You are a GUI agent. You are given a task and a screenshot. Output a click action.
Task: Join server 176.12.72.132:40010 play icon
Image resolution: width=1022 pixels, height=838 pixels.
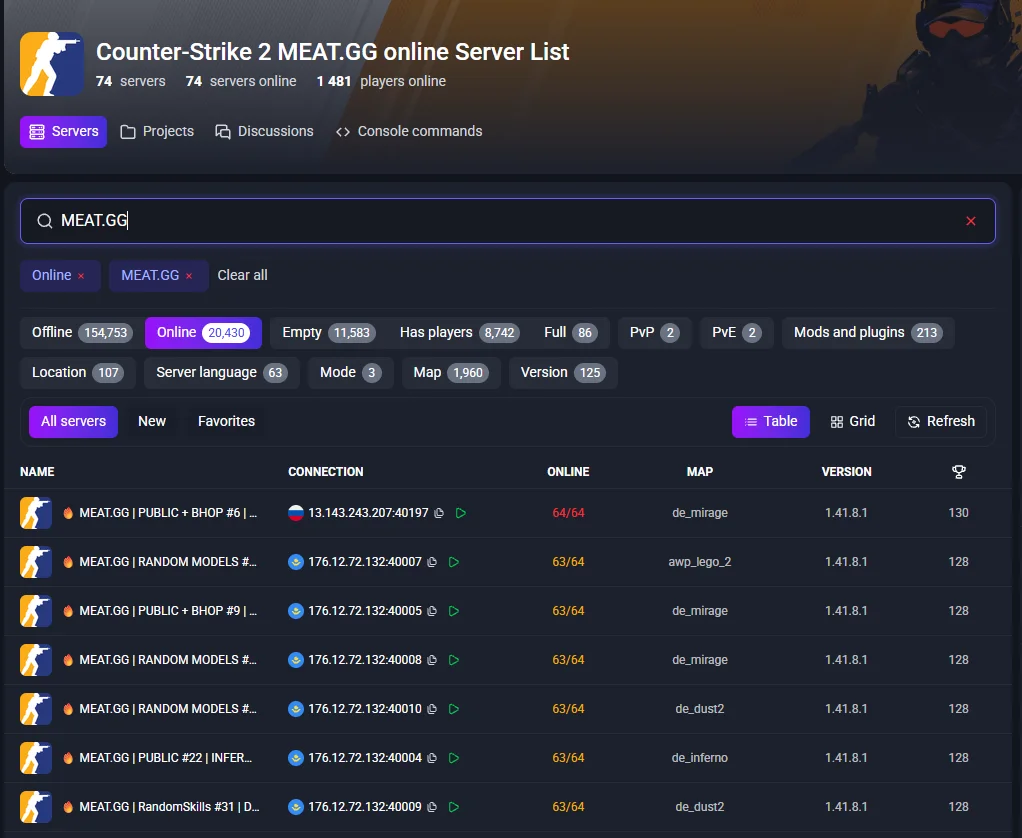tap(454, 709)
